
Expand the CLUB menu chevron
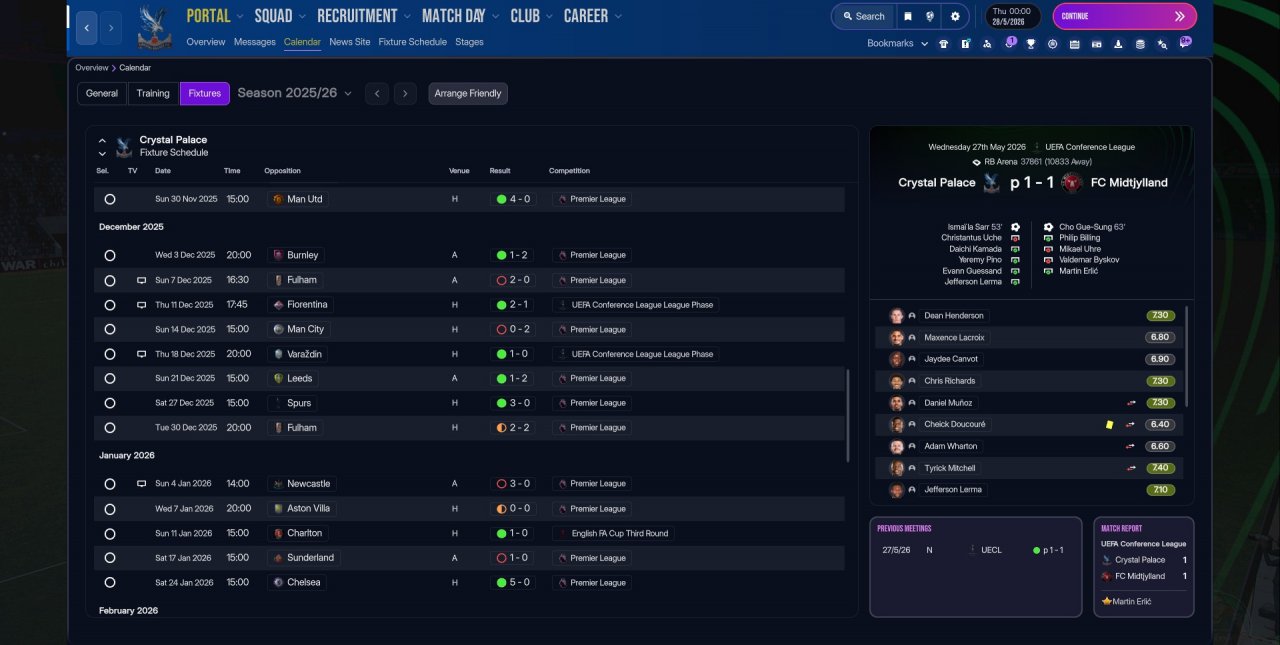click(550, 16)
